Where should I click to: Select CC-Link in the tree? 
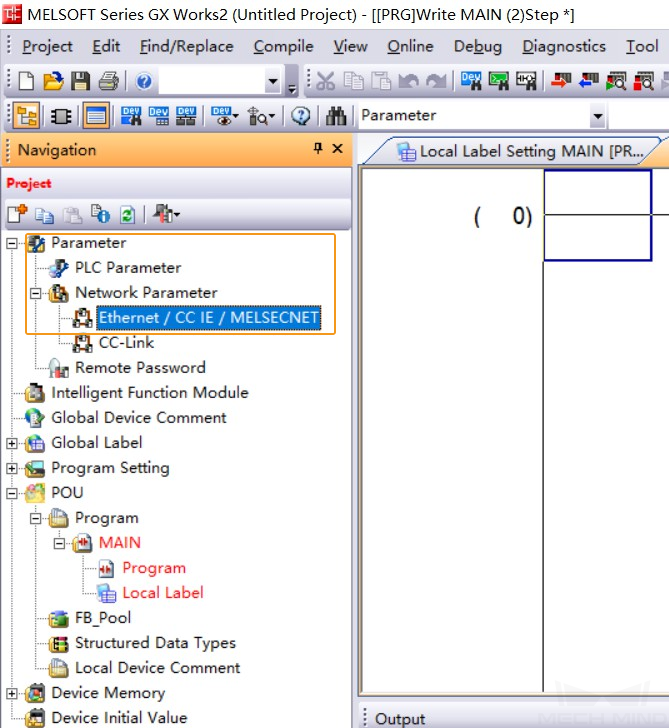click(x=126, y=343)
